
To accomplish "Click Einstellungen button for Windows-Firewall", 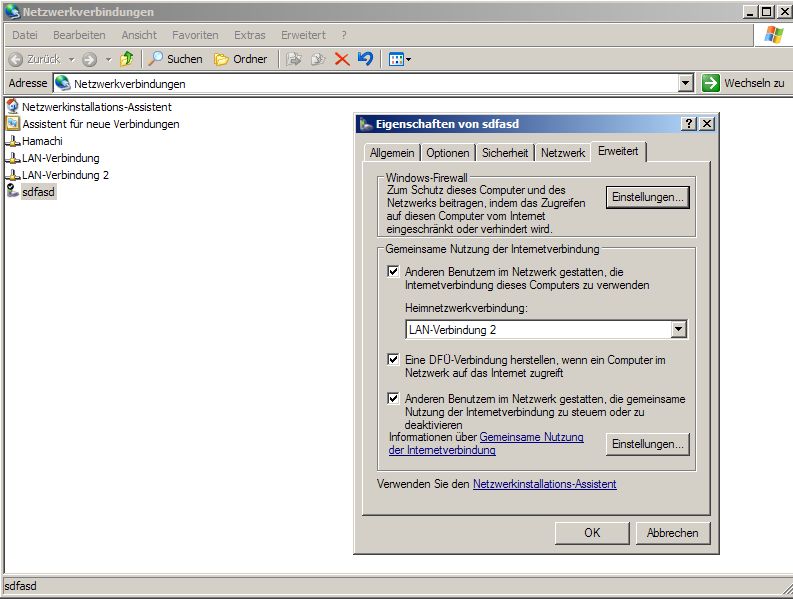I will (x=647, y=198).
